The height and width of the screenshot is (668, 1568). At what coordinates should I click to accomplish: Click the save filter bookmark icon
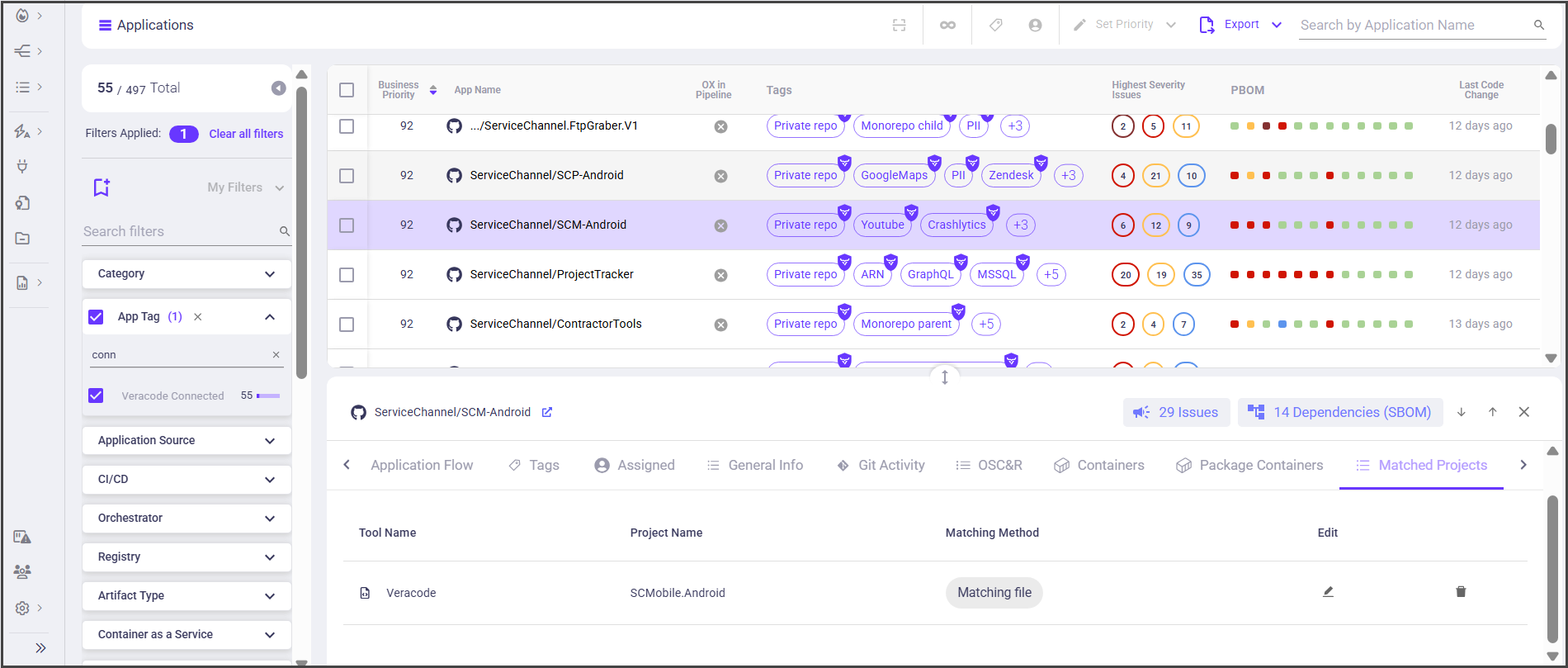tap(102, 187)
